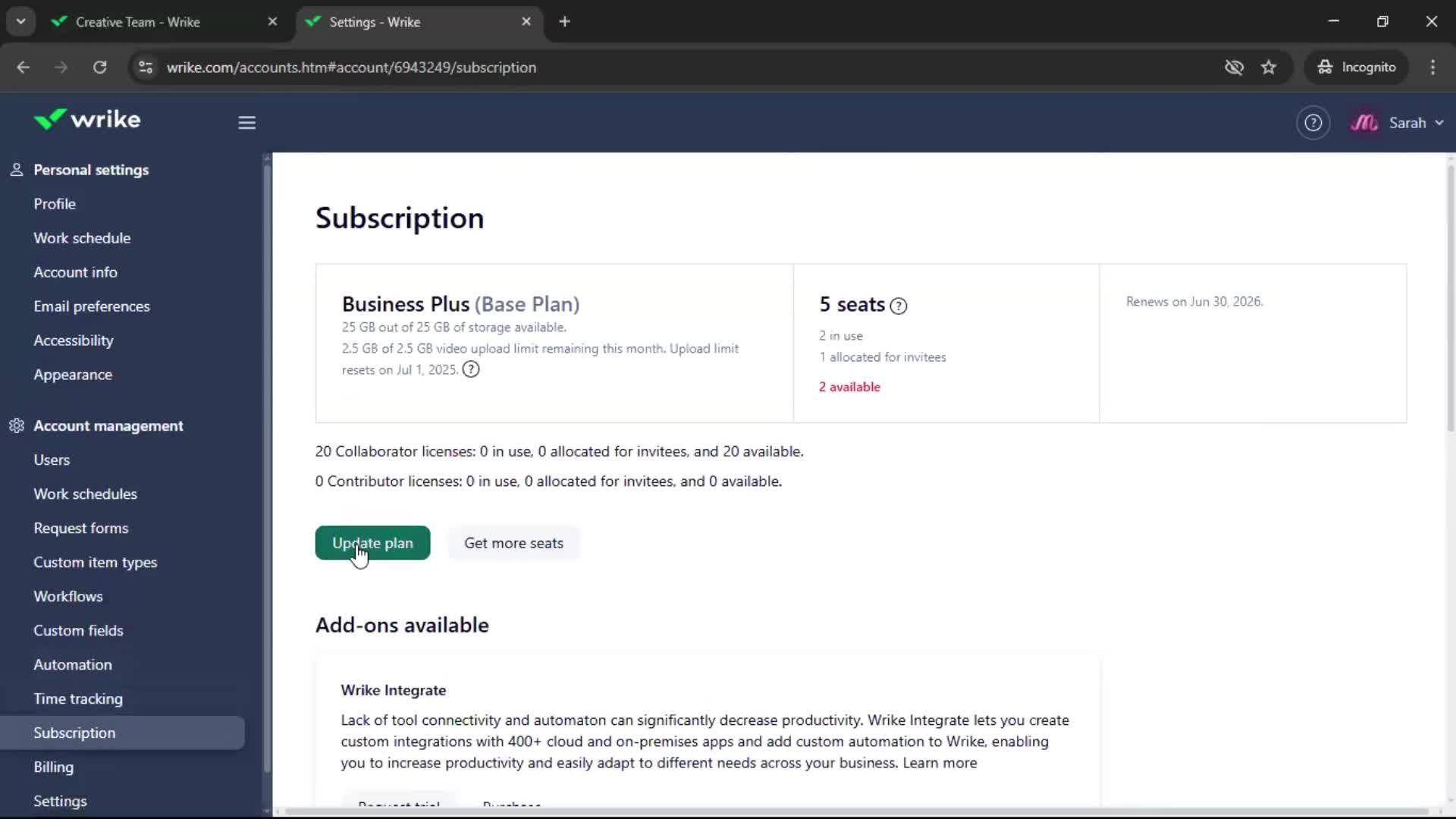Viewport: 1456px width, 819px height.
Task: Close the Settings - Wrike tab
Action: (x=526, y=22)
